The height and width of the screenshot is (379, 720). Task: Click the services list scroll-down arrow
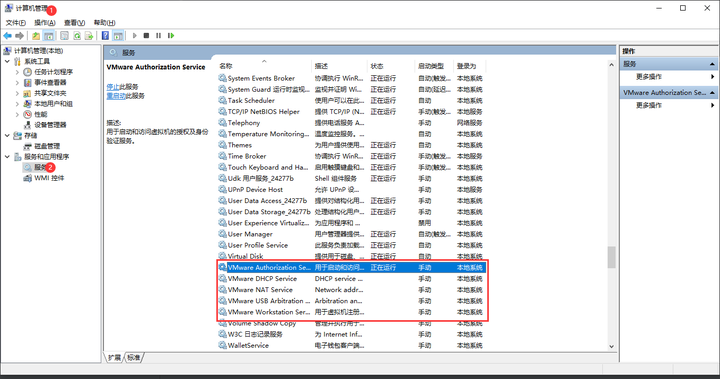pos(611,346)
